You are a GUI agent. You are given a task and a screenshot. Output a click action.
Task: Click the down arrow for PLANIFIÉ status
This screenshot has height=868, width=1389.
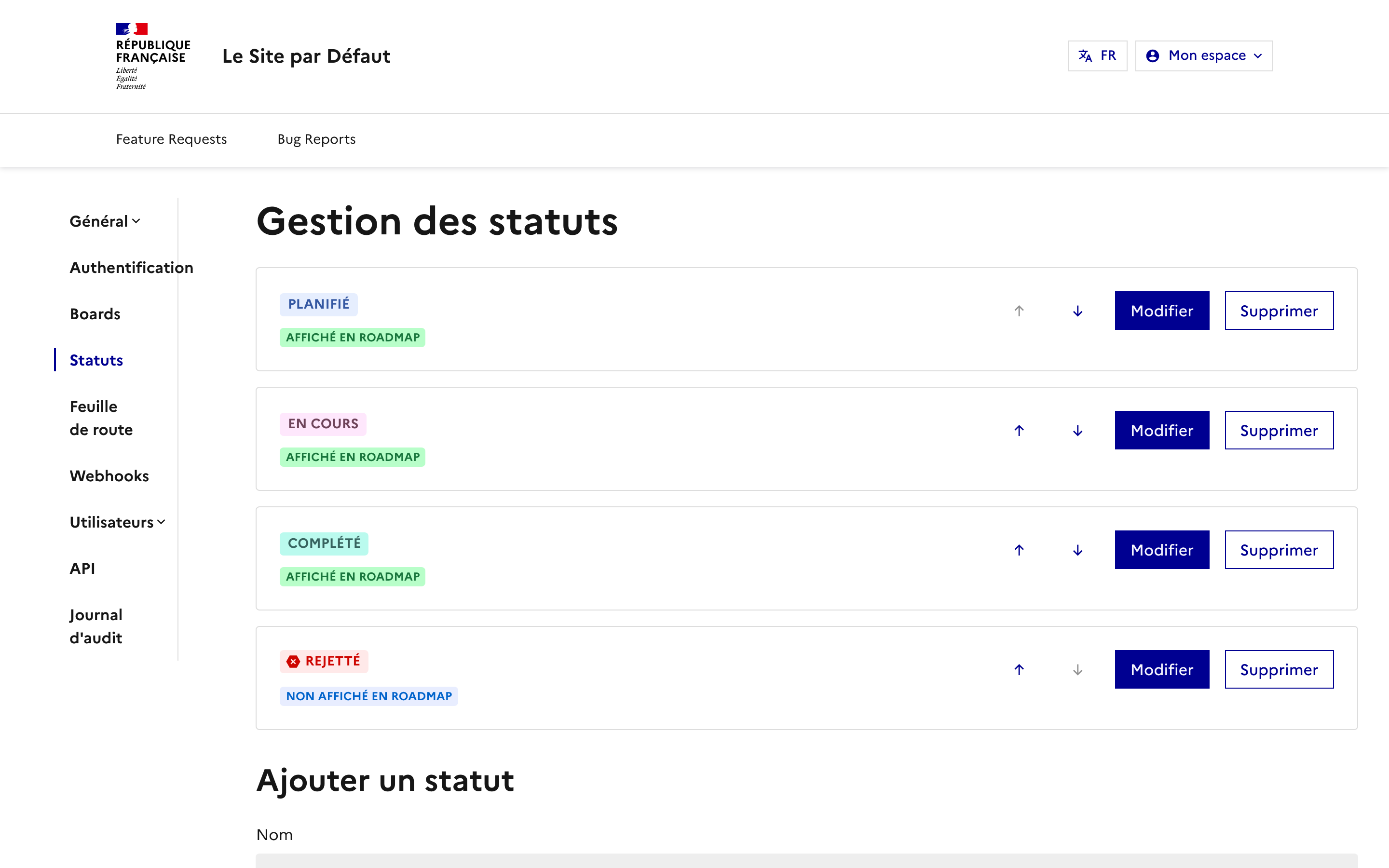click(1078, 312)
